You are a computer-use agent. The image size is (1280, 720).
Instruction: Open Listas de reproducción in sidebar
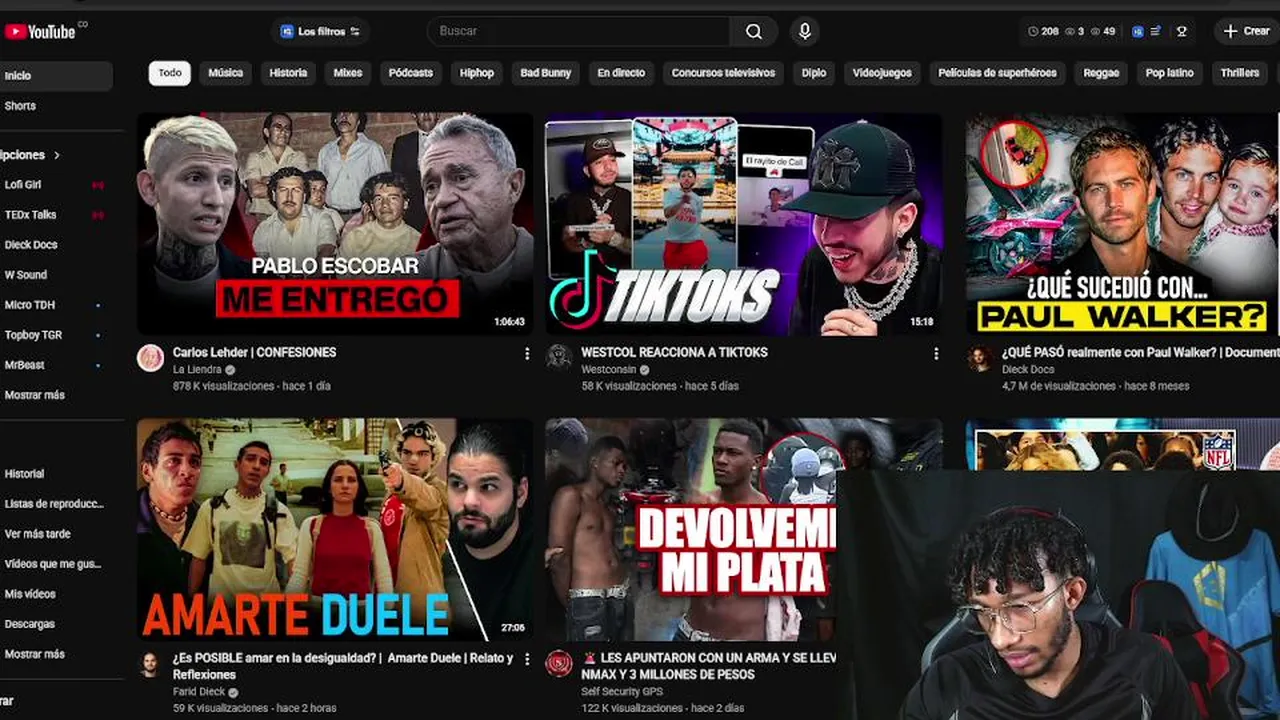pos(55,504)
